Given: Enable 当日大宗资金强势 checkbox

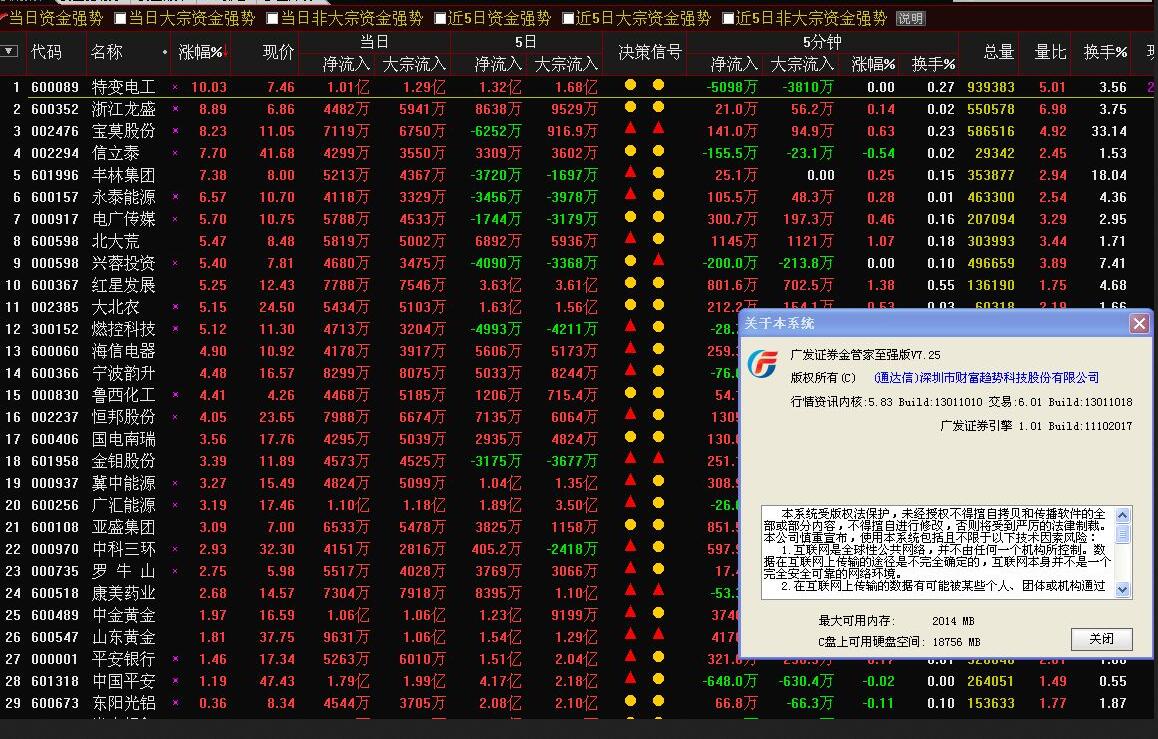Looking at the screenshot, I should coord(120,18).
